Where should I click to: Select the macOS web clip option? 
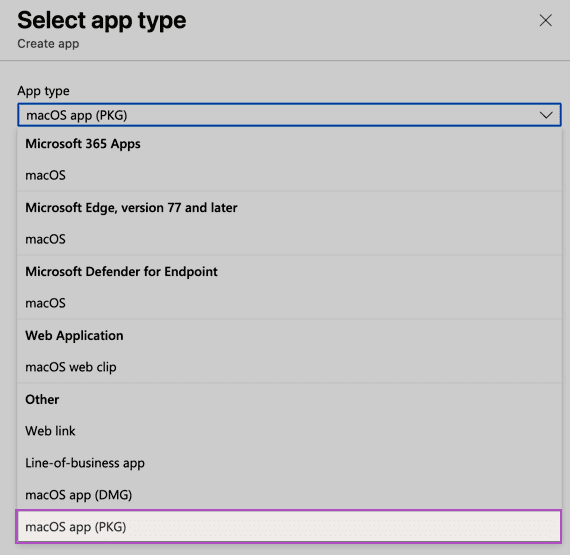click(289, 367)
